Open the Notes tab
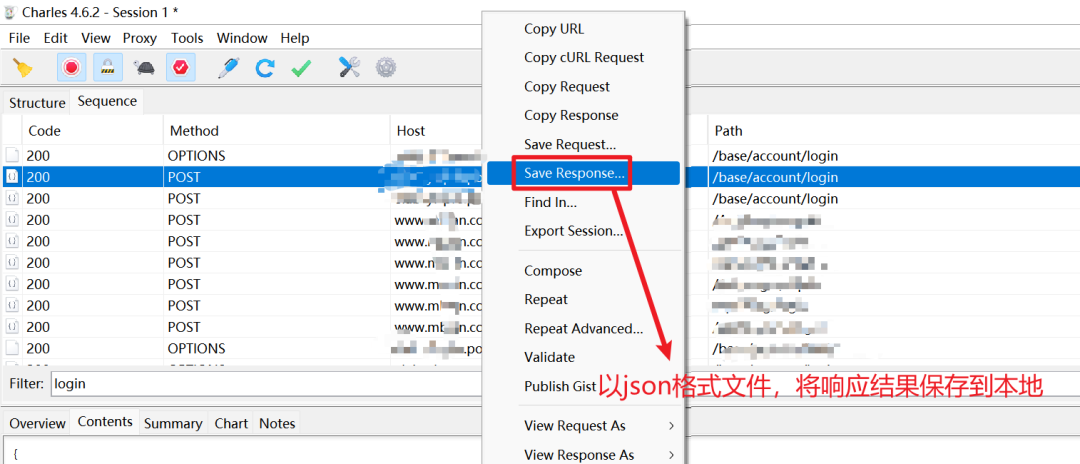This screenshot has height=464, width=1080. coord(277,423)
